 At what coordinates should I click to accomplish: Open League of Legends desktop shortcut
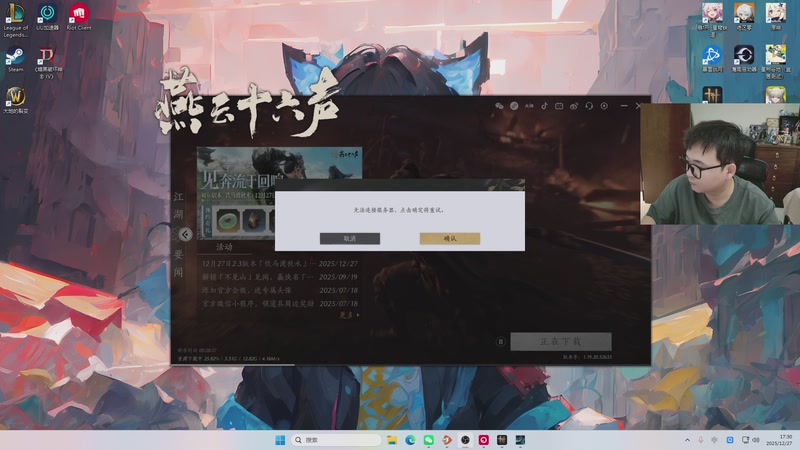click(15, 20)
